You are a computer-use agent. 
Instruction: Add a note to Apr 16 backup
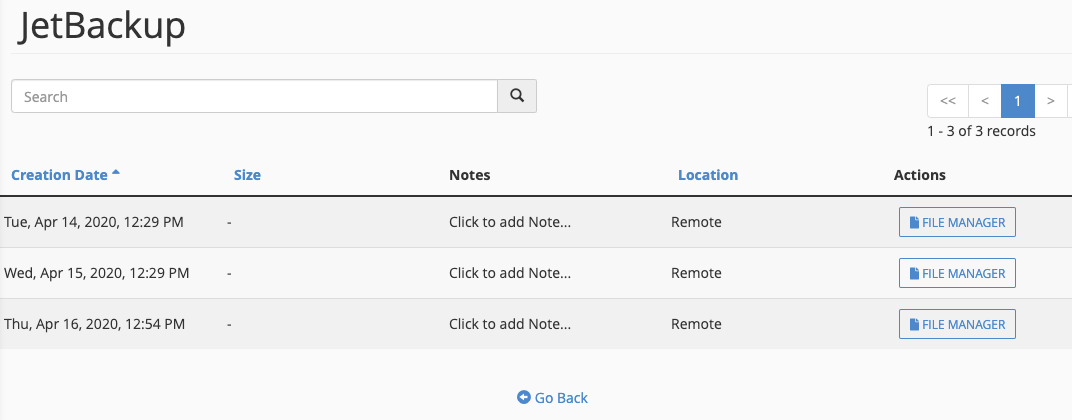(509, 324)
